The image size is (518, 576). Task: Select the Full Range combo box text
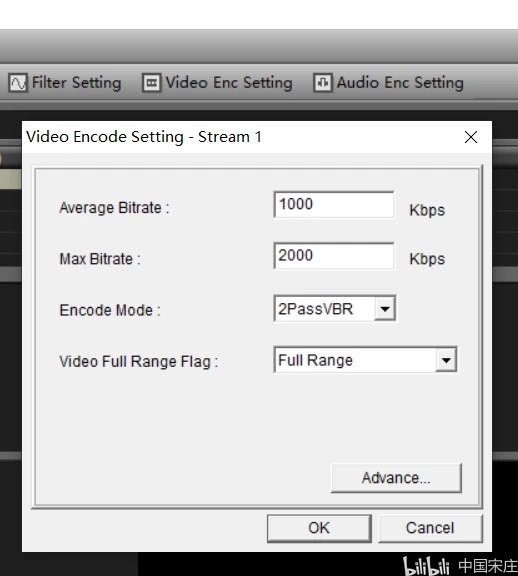coord(315,360)
